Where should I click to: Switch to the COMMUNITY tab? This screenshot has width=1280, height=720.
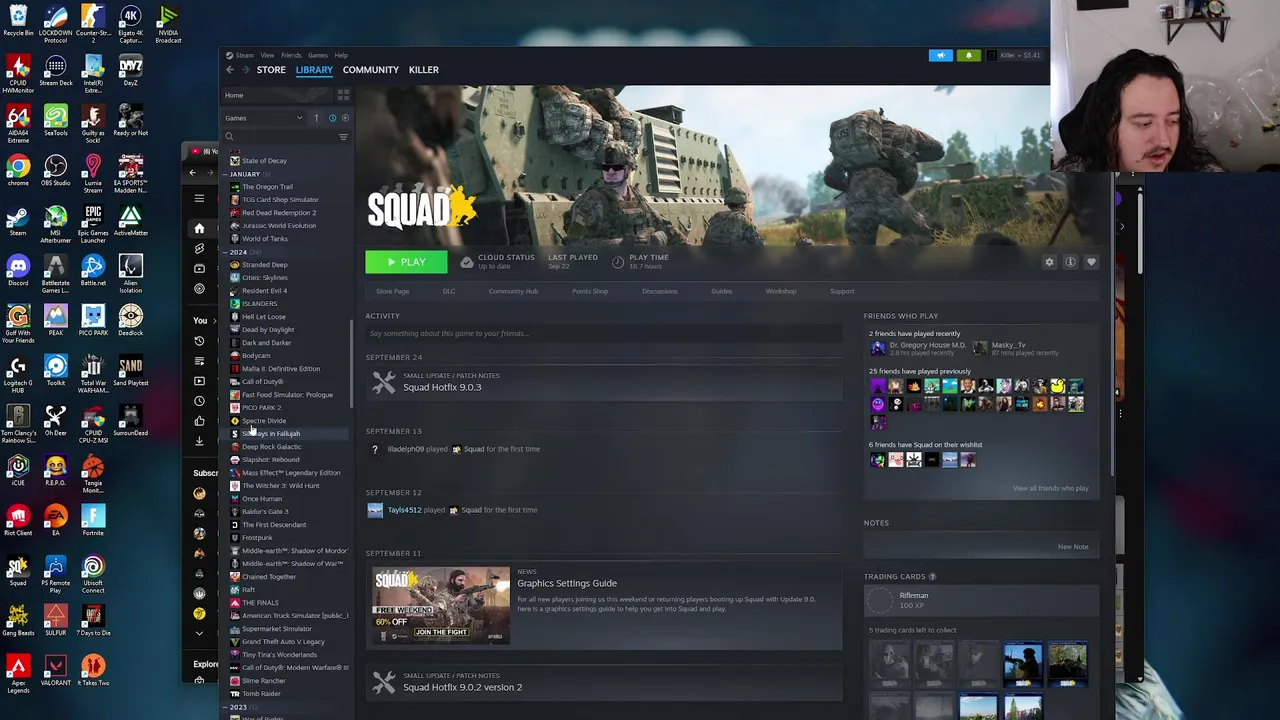(x=370, y=70)
